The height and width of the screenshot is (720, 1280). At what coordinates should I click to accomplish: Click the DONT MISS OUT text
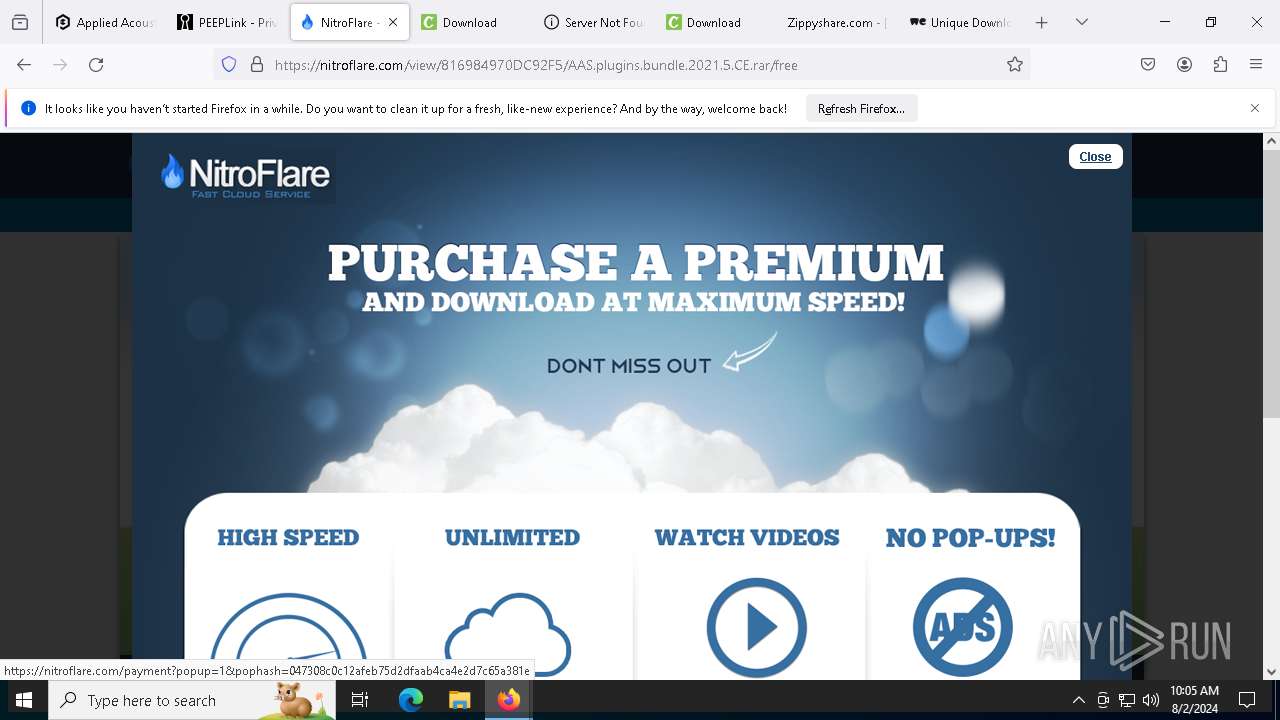(x=629, y=366)
